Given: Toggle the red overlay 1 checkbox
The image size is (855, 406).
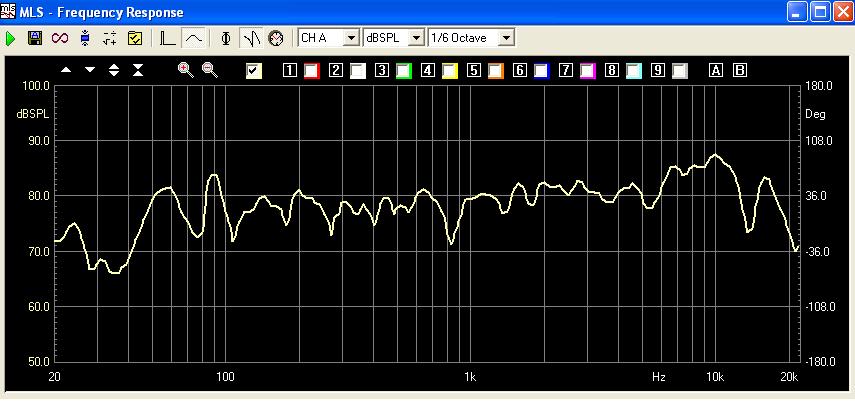Looking at the screenshot, I should [311, 71].
